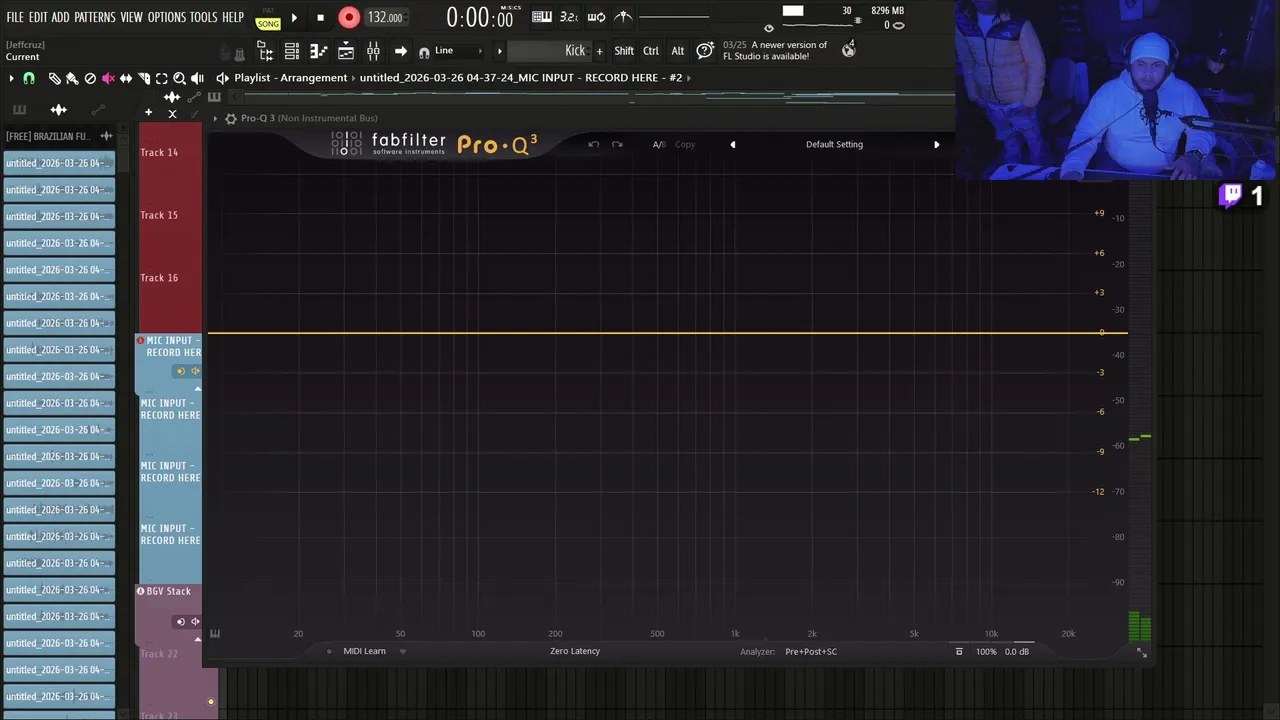
Task: Toggle the metronome icon
Action: 623,16
